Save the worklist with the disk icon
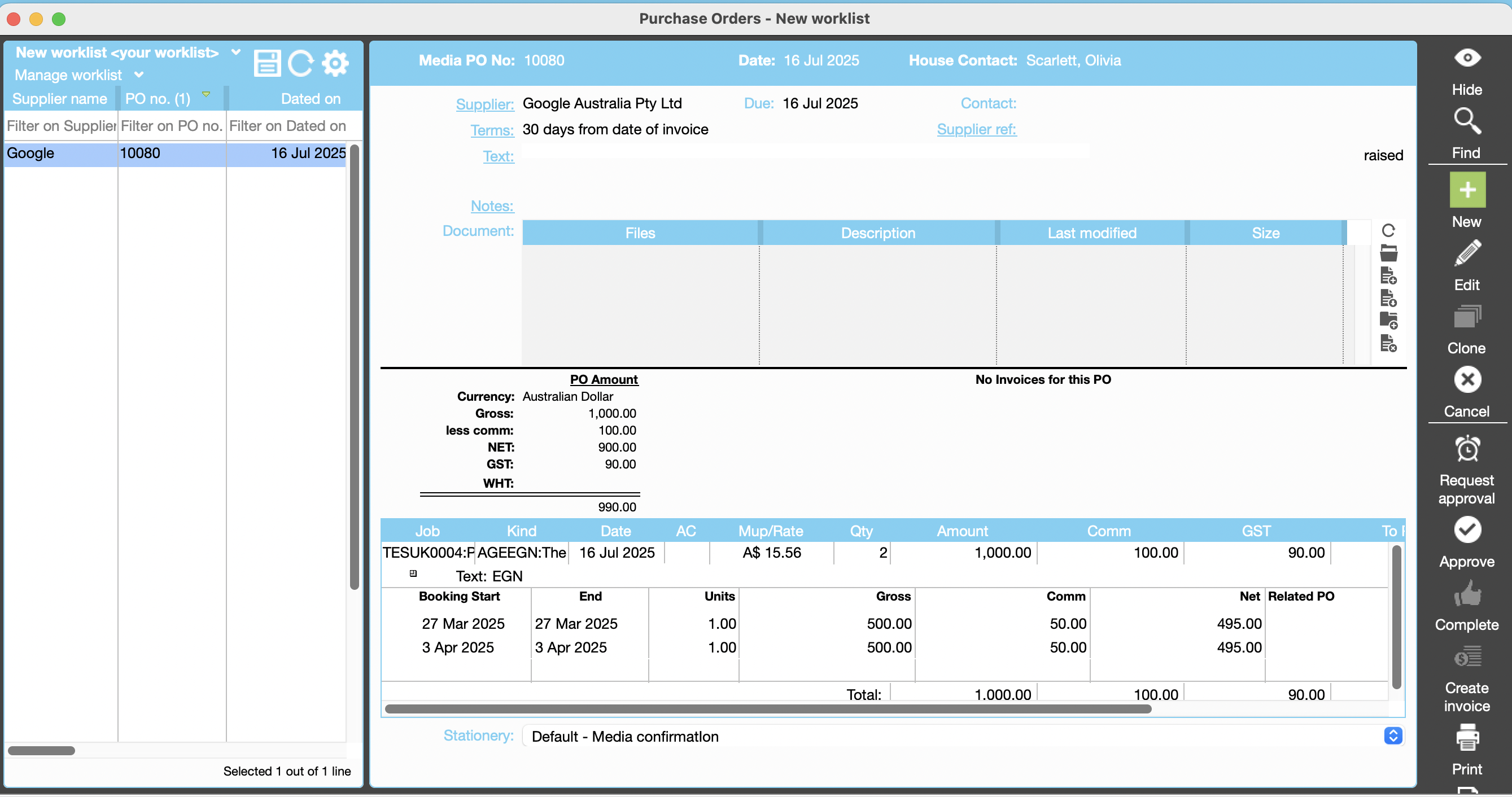Viewport: 1512px width, 797px height. click(267, 63)
